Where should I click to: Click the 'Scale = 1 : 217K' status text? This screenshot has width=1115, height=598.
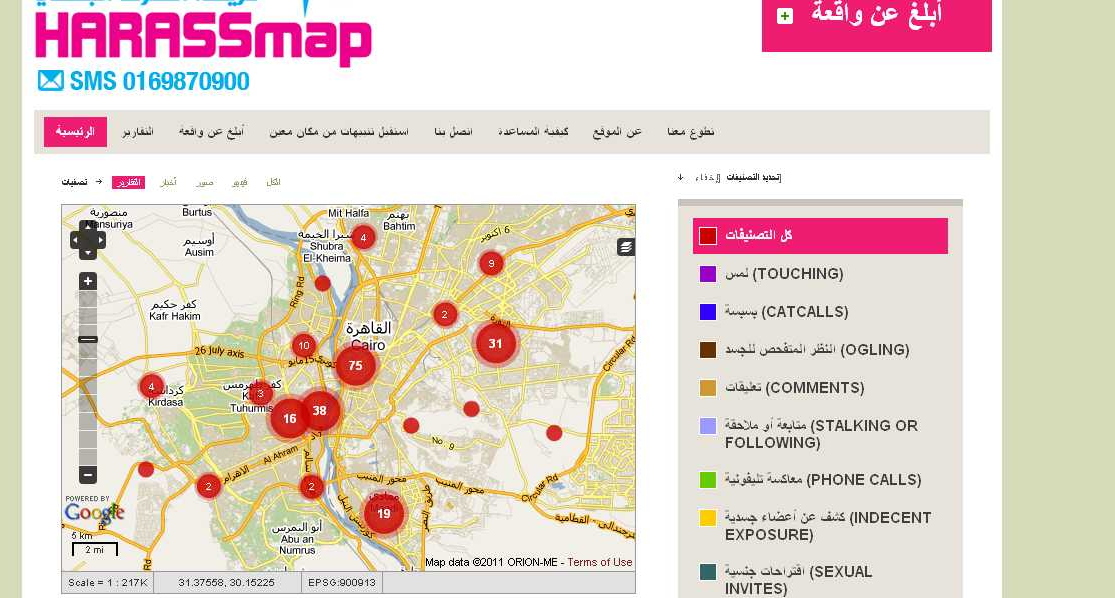(x=107, y=582)
